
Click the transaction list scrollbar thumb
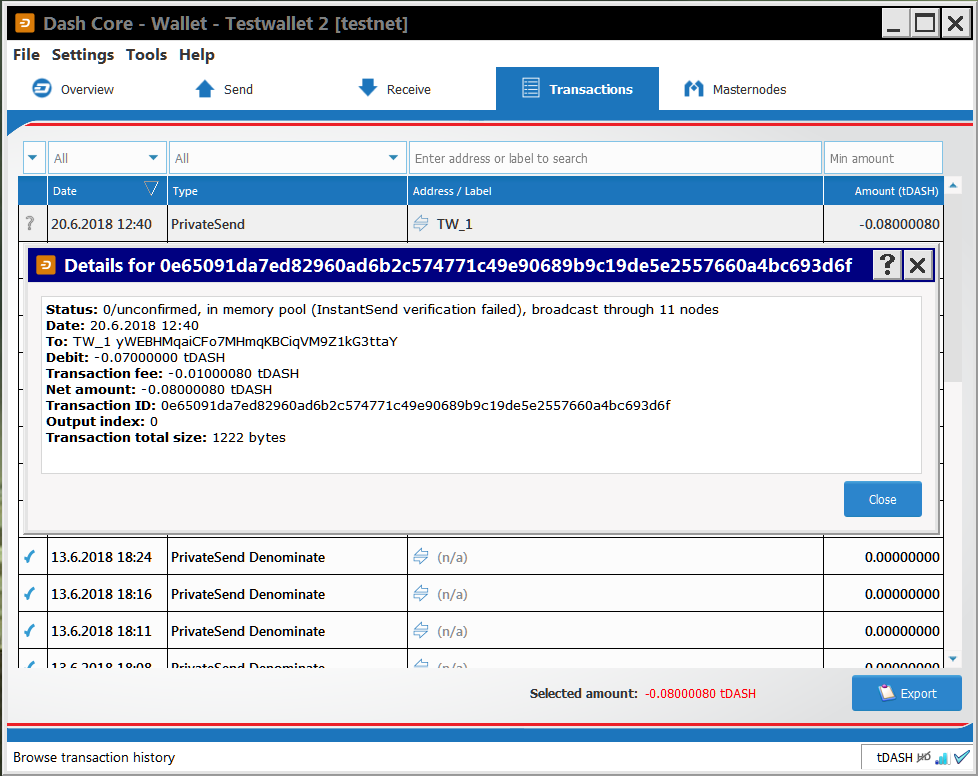(953, 287)
